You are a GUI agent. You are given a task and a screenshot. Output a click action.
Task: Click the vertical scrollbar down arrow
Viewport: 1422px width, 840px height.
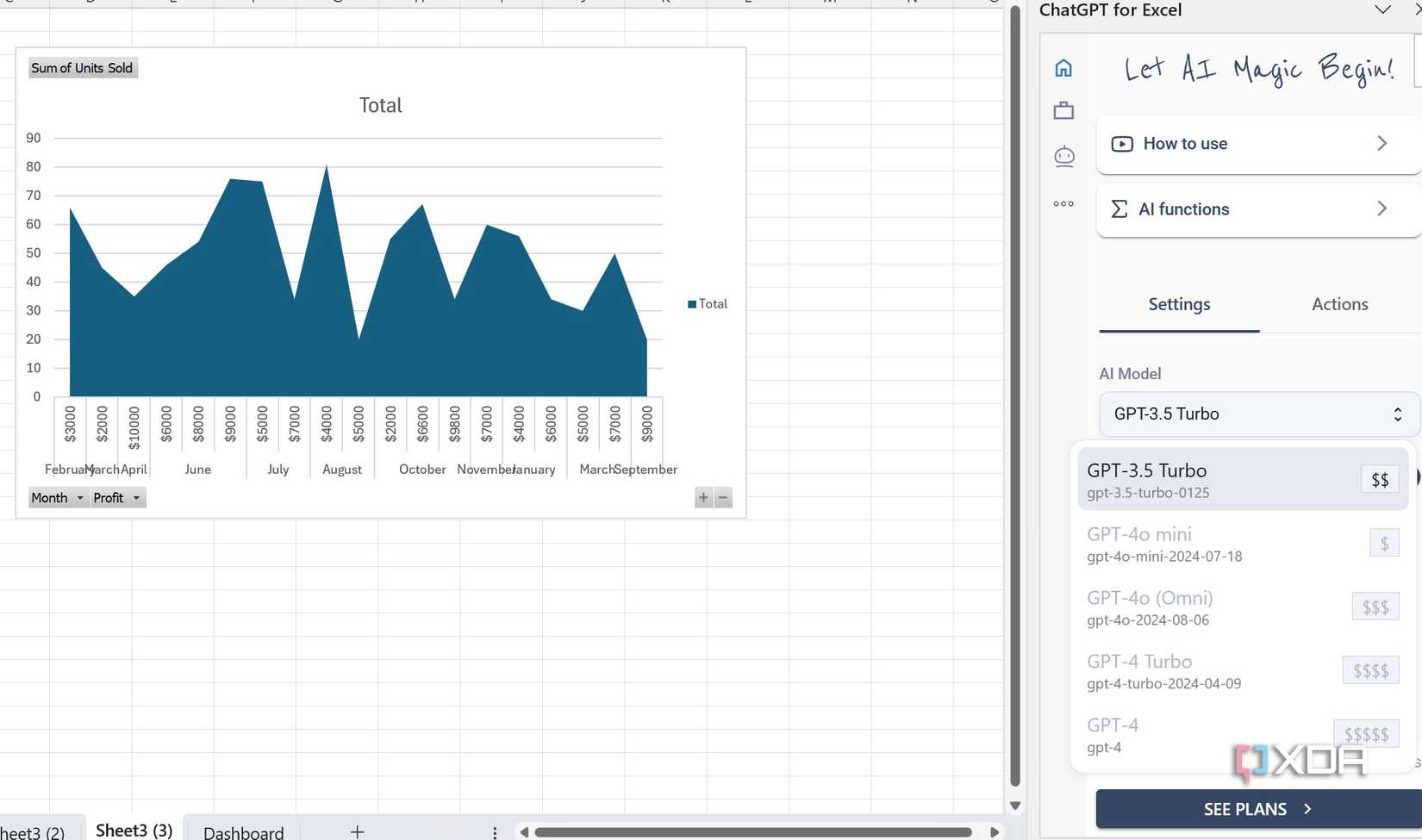[x=1015, y=806]
